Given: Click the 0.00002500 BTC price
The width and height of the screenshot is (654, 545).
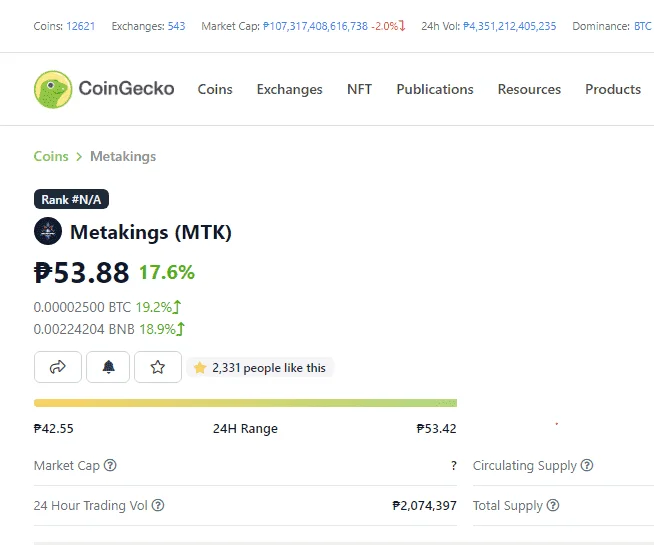Looking at the screenshot, I should [x=82, y=307].
